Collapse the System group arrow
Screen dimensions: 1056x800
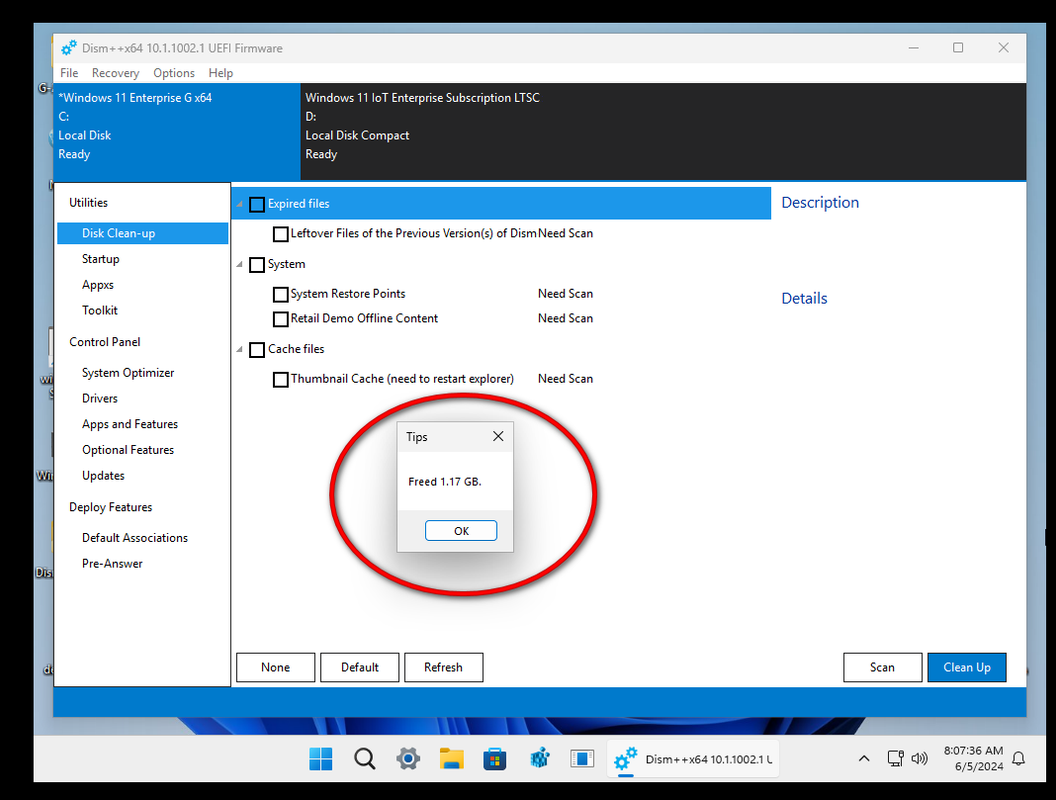240,265
